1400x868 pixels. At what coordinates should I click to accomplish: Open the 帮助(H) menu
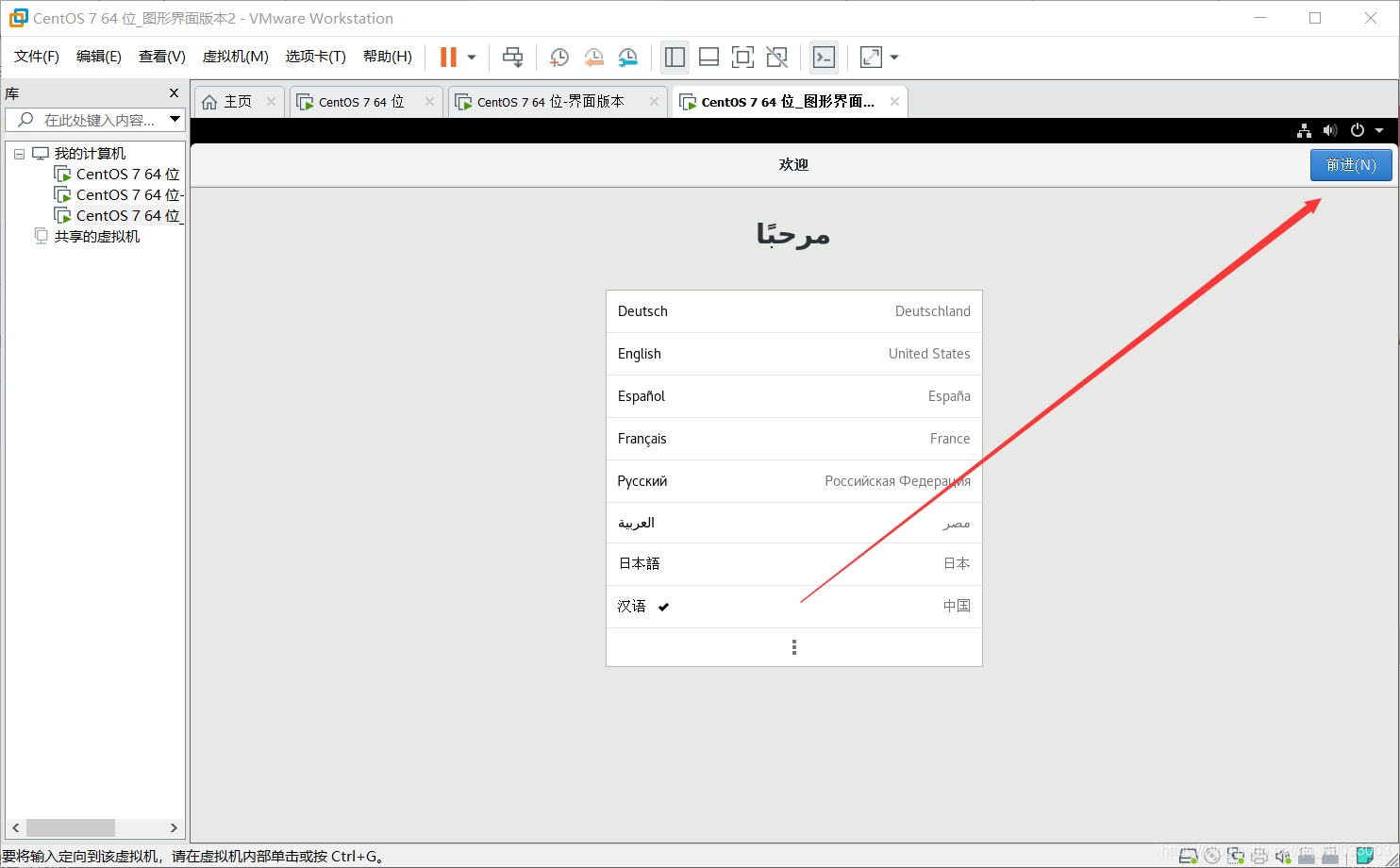(388, 57)
